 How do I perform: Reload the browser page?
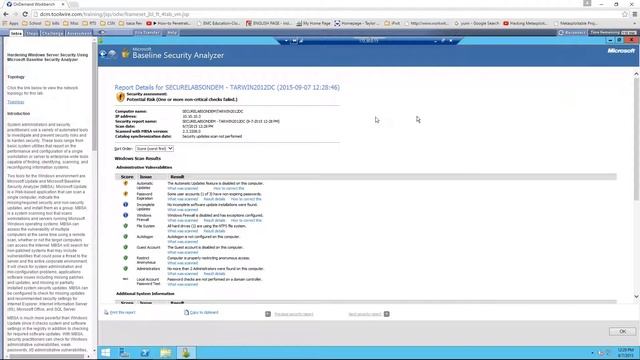point(25,14)
